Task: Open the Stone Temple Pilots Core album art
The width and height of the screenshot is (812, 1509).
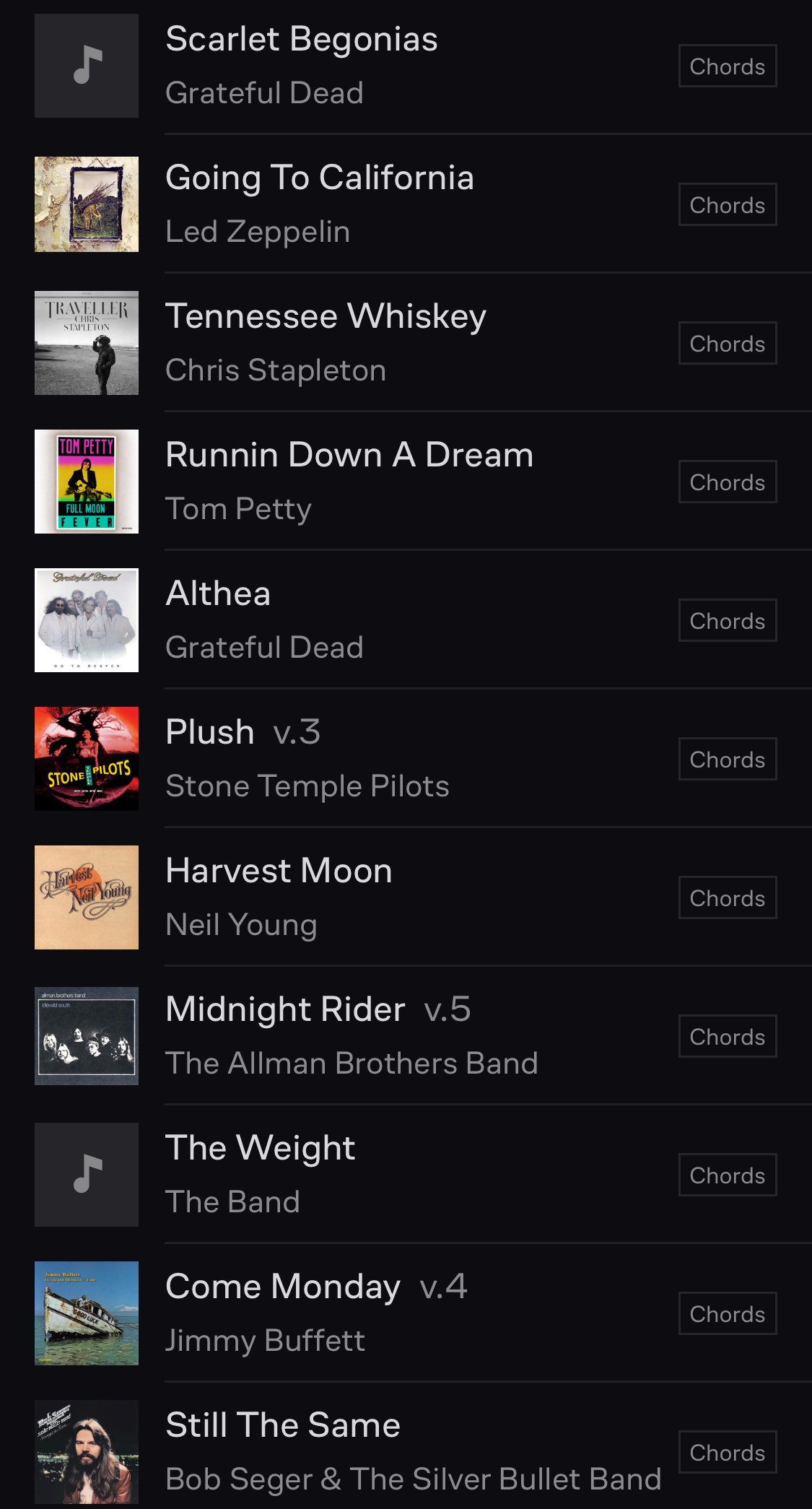Action: pyautogui.click(x=87, y=759)
